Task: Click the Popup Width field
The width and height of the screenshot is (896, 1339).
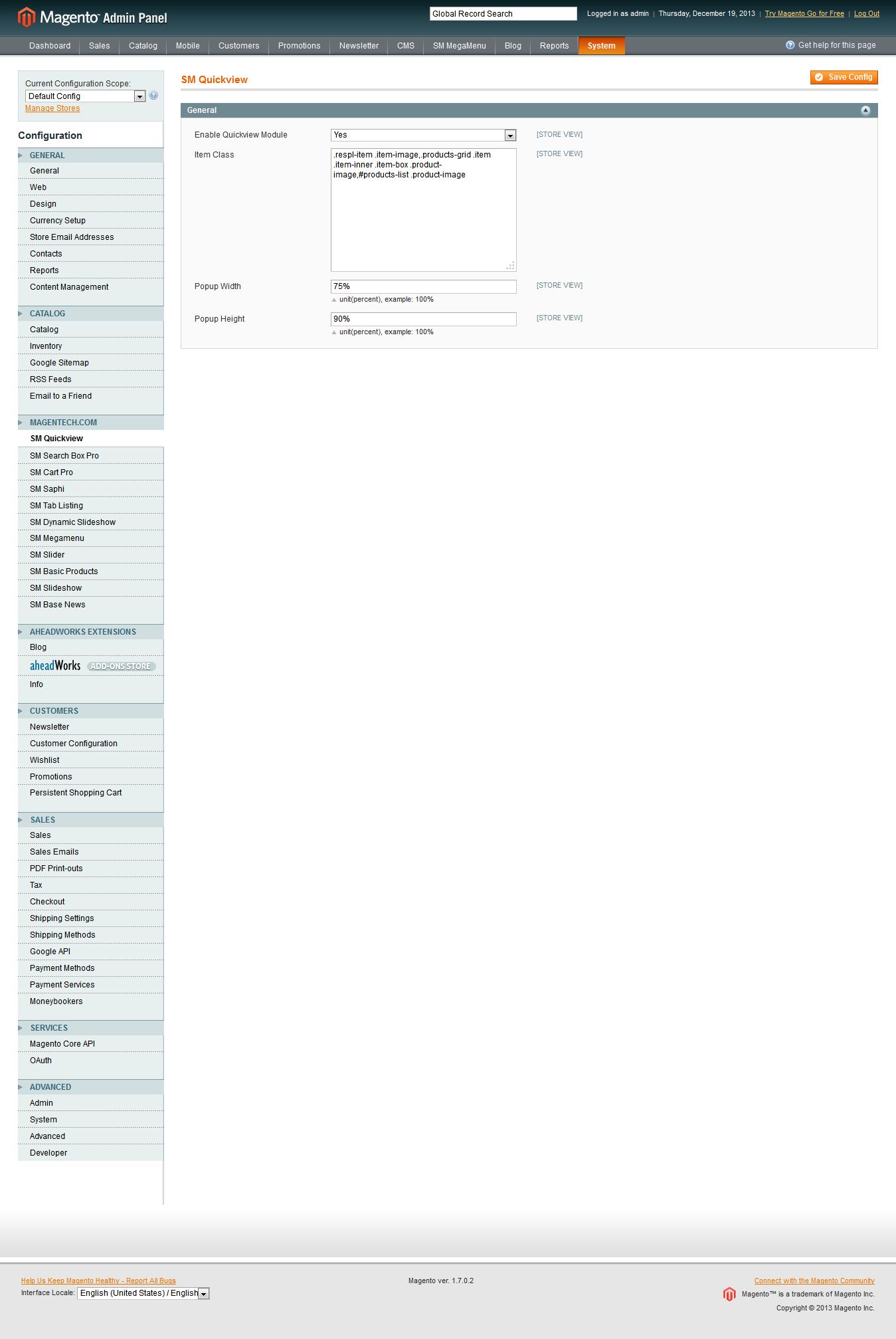Action: [424, 286]
